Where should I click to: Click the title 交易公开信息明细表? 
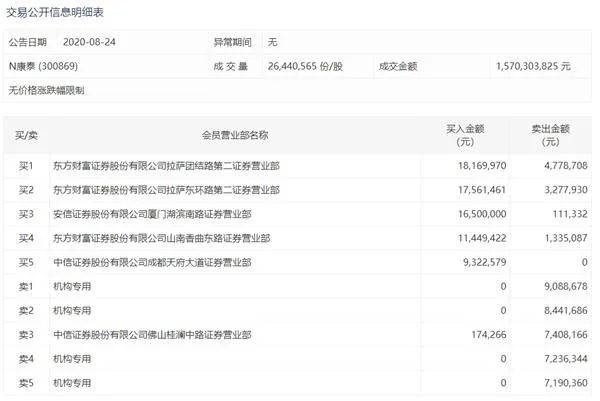55,12
